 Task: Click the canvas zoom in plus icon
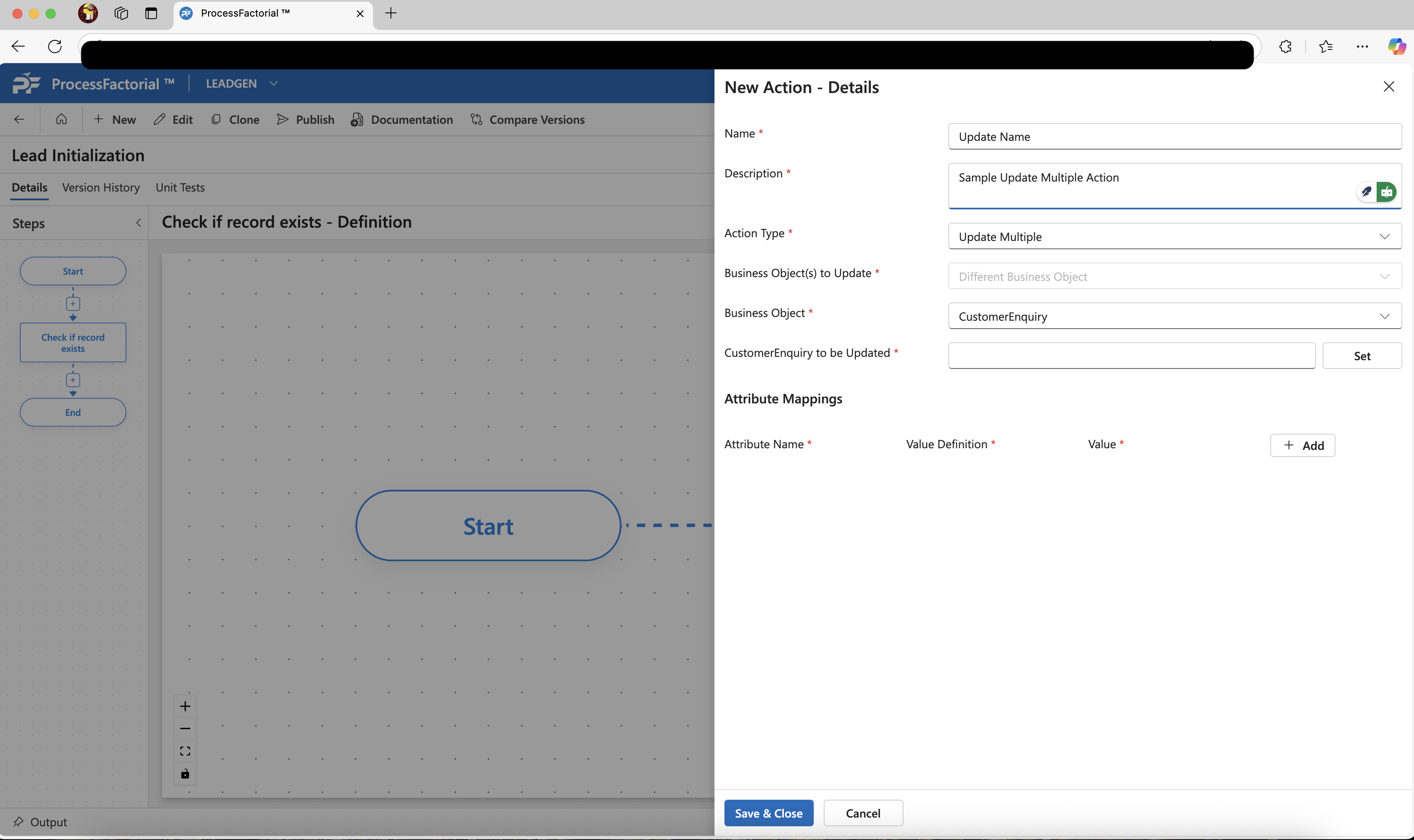[185, 706]
